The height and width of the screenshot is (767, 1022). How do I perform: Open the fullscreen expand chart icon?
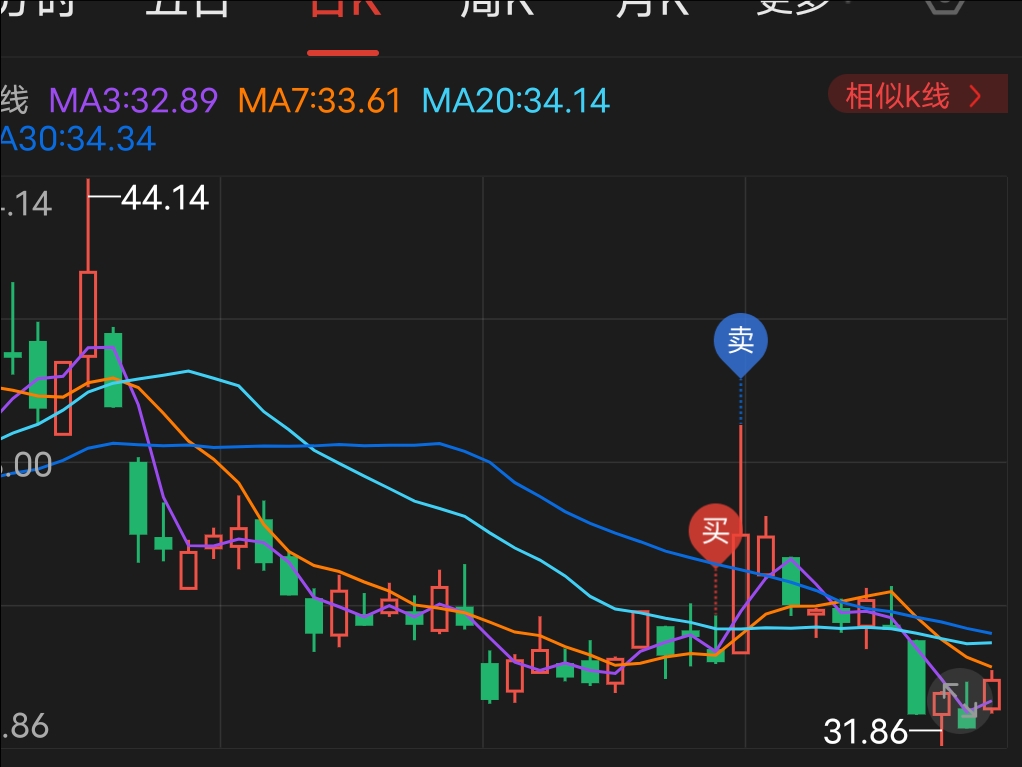point(959,701)
